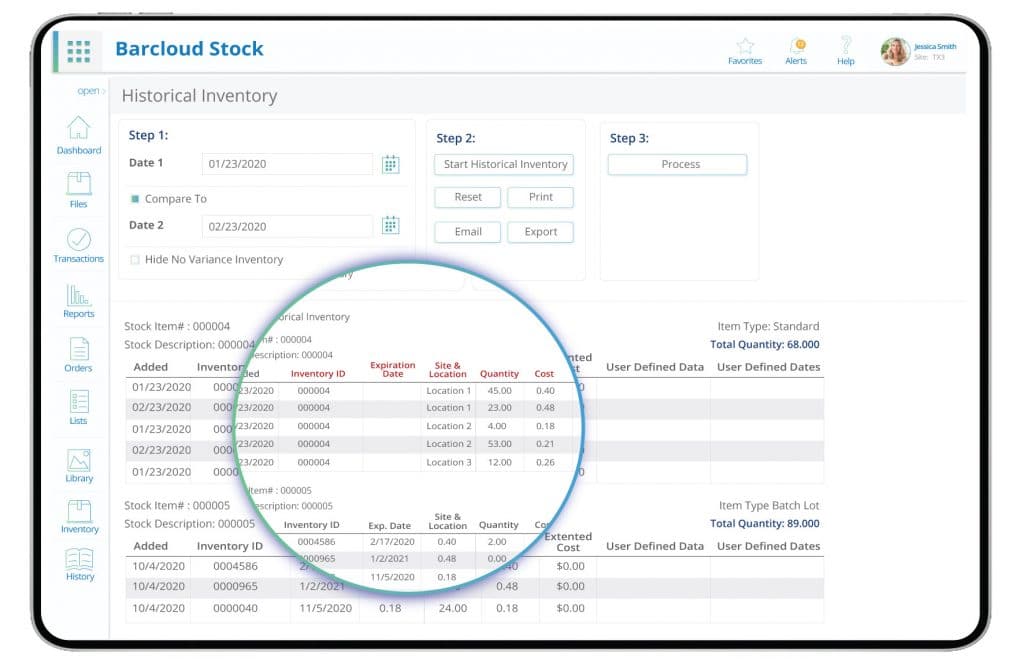Click red Site & Location column header
This screenshot has width=1024, height=659.
coord(447,370)
